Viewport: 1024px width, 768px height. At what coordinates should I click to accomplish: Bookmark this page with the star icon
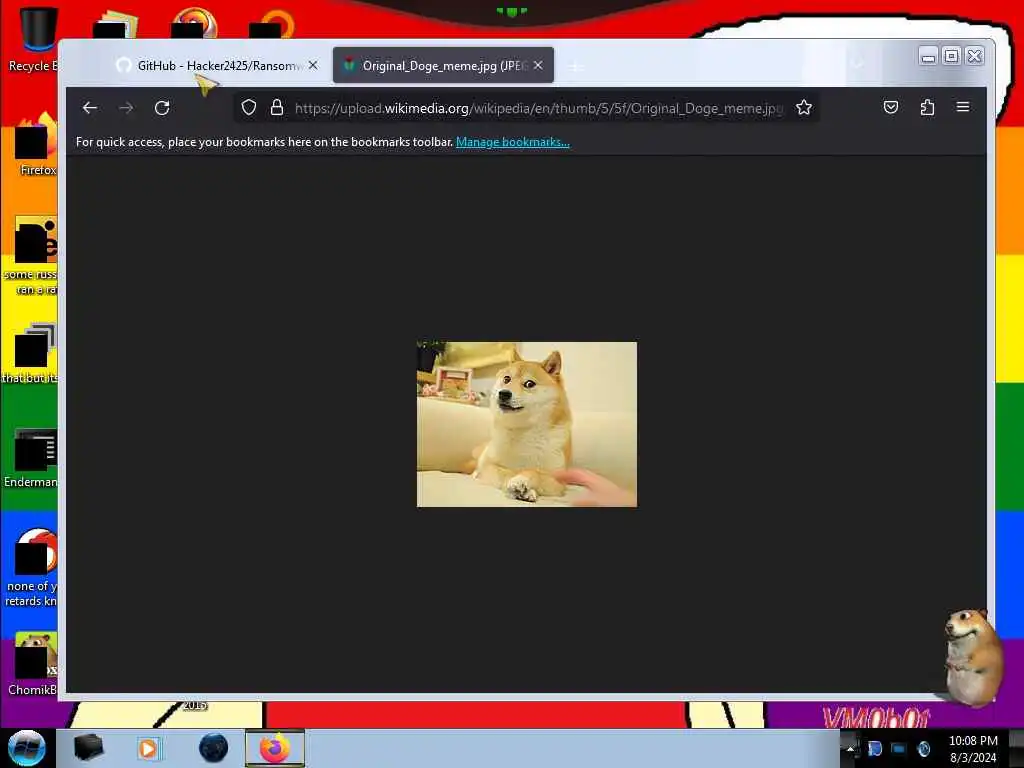[x=804, y=108]
